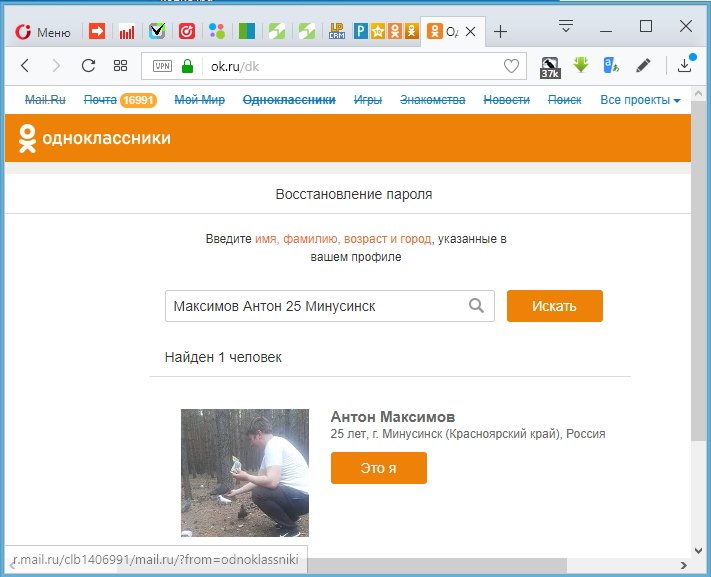Screen dimensions: 711x577
Task: Open the browser downloads icon
Action: click(685, 66)
